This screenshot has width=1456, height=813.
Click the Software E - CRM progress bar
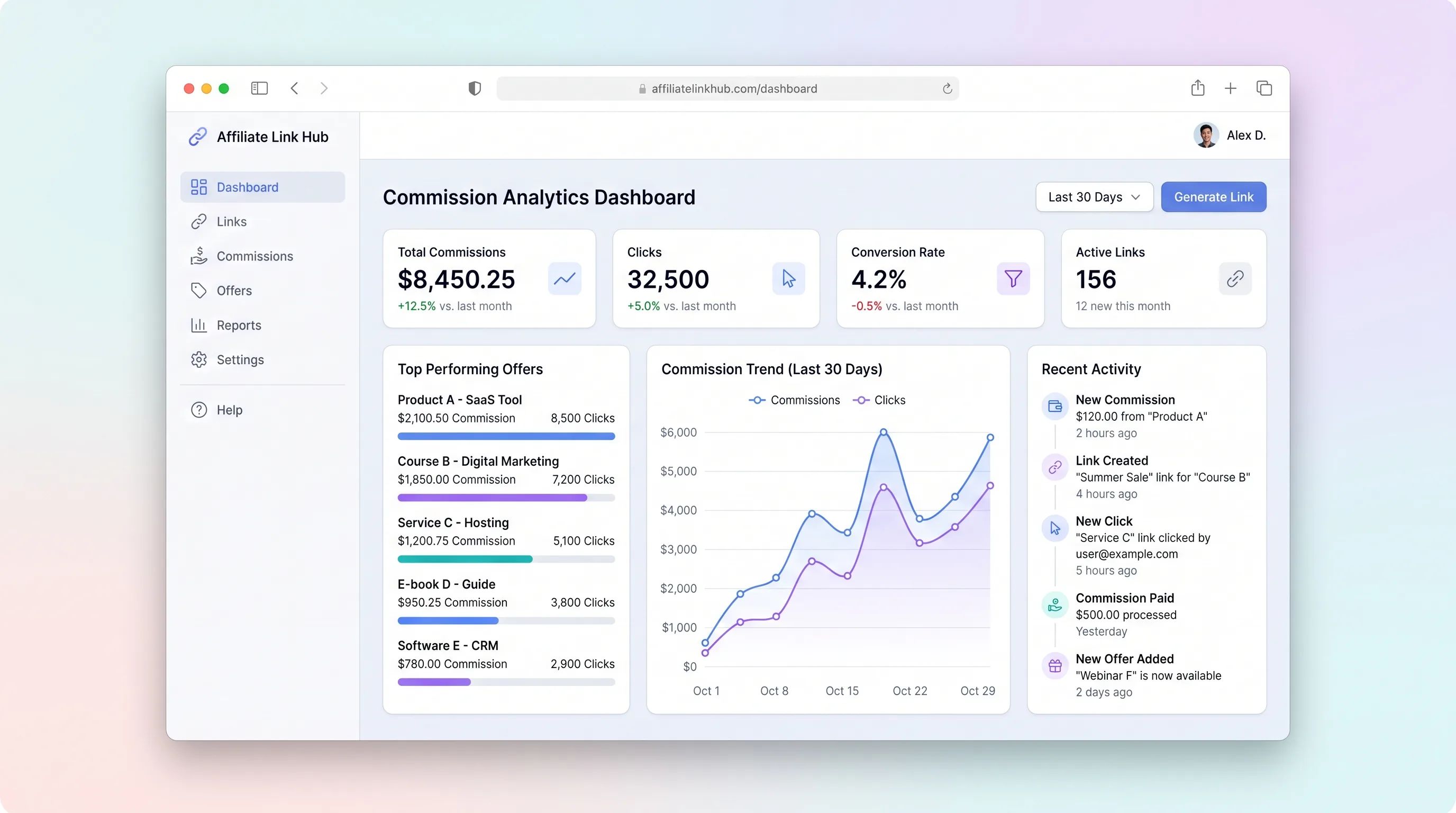click(x=506, y=682)
